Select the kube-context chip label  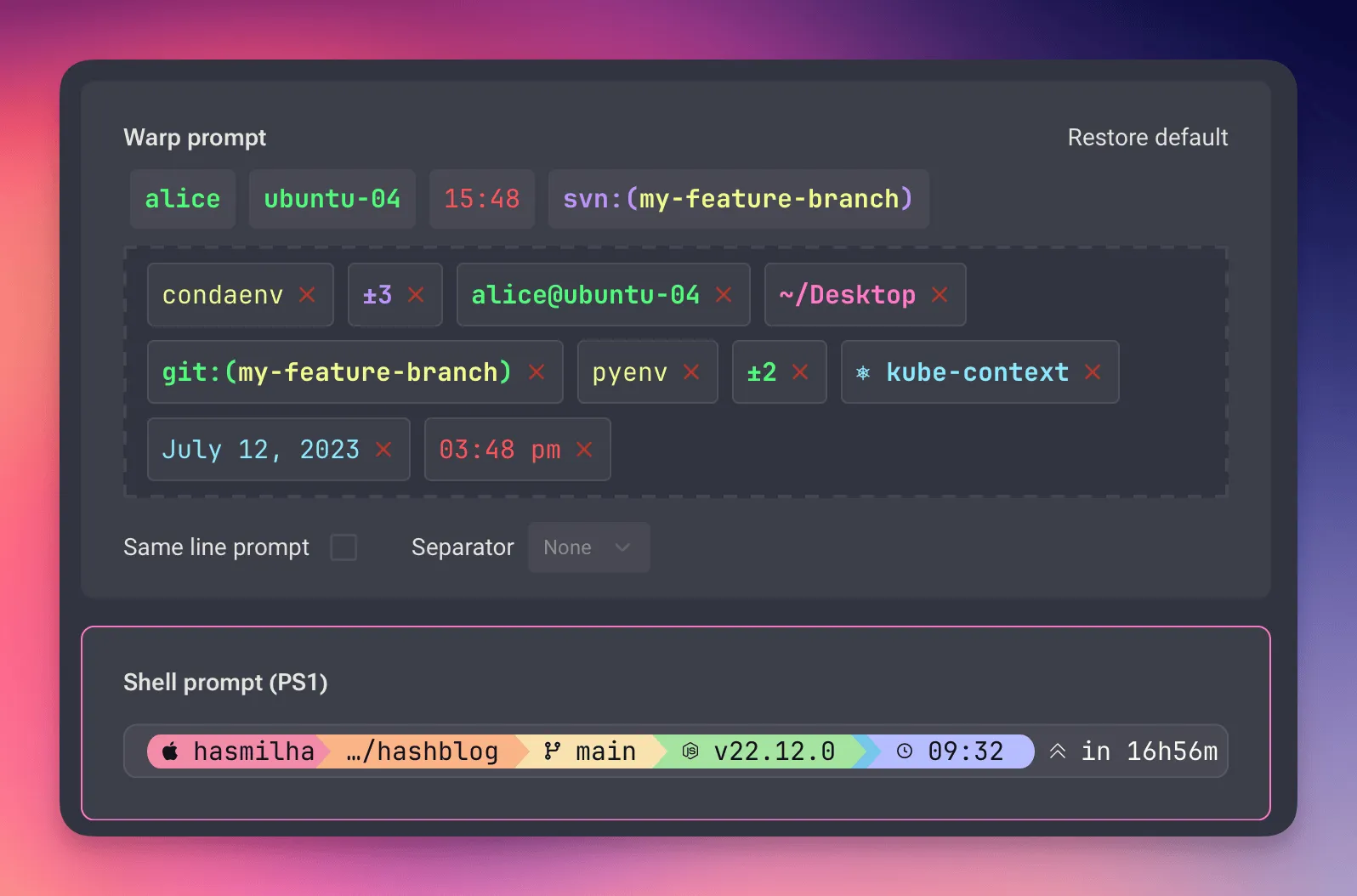pyautogui.click(x=978, y=372)
